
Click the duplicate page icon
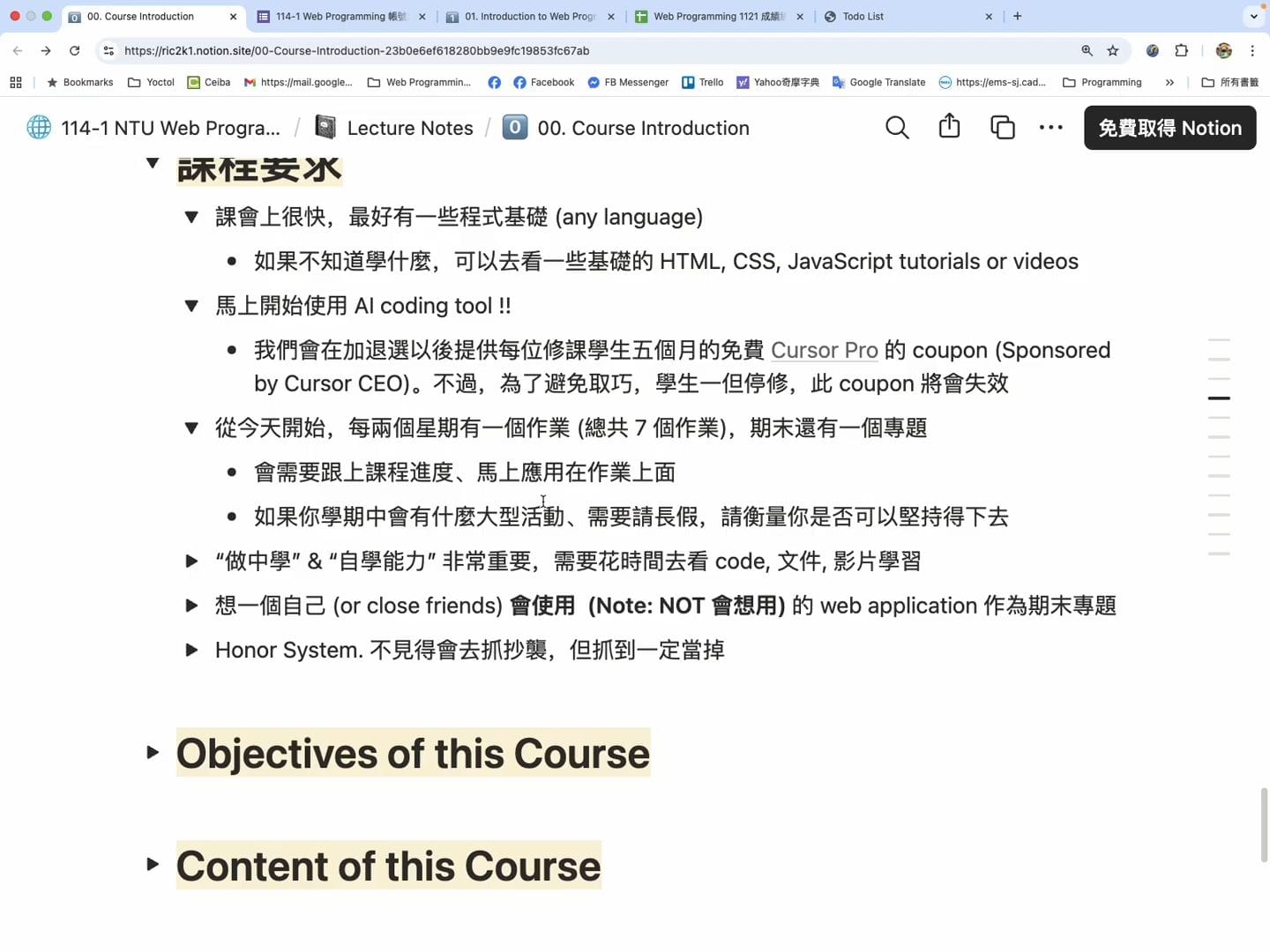click(1002, 128)
